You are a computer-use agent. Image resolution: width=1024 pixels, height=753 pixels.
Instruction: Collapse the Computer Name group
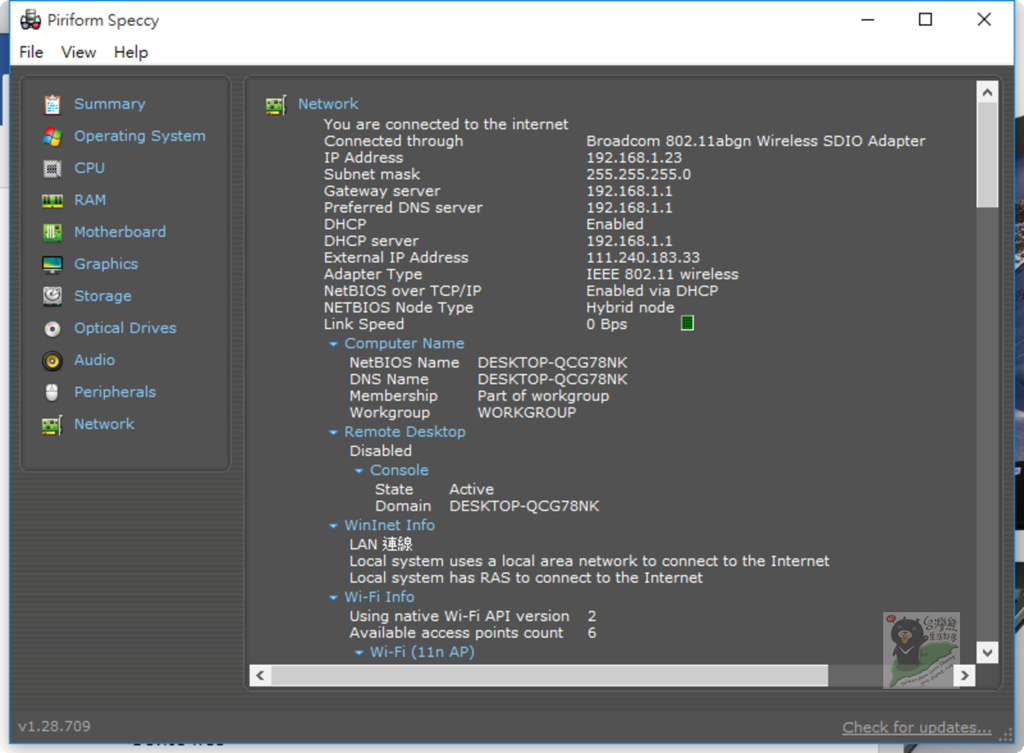pos(333,344)
